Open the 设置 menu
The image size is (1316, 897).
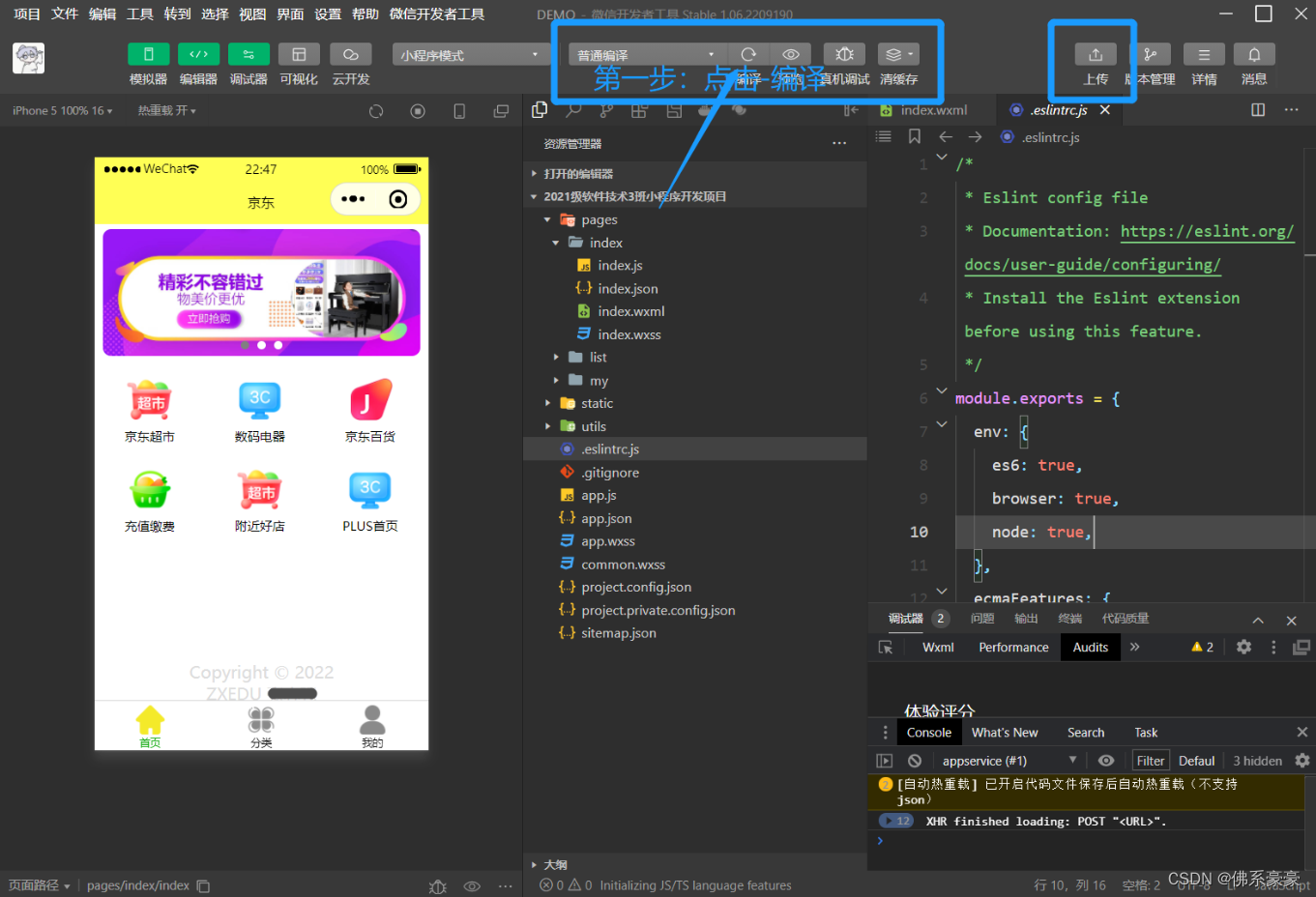point(328,14)
